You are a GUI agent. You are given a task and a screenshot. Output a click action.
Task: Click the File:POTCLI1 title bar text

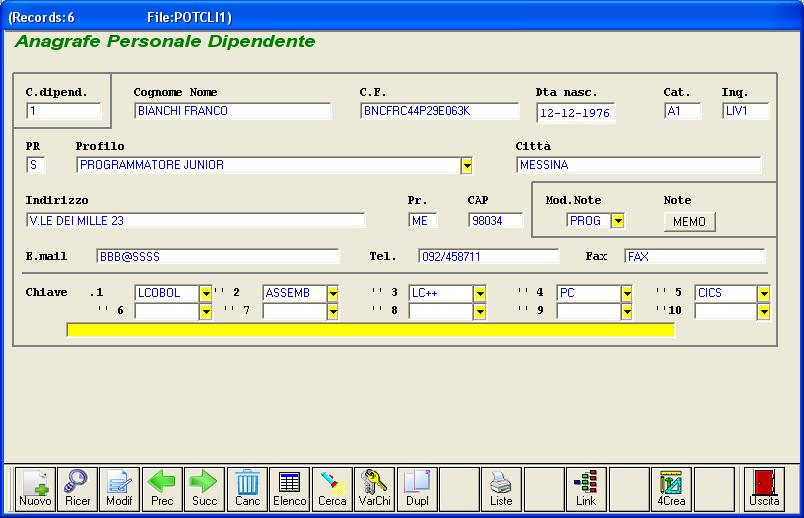(x=189, y=17)
